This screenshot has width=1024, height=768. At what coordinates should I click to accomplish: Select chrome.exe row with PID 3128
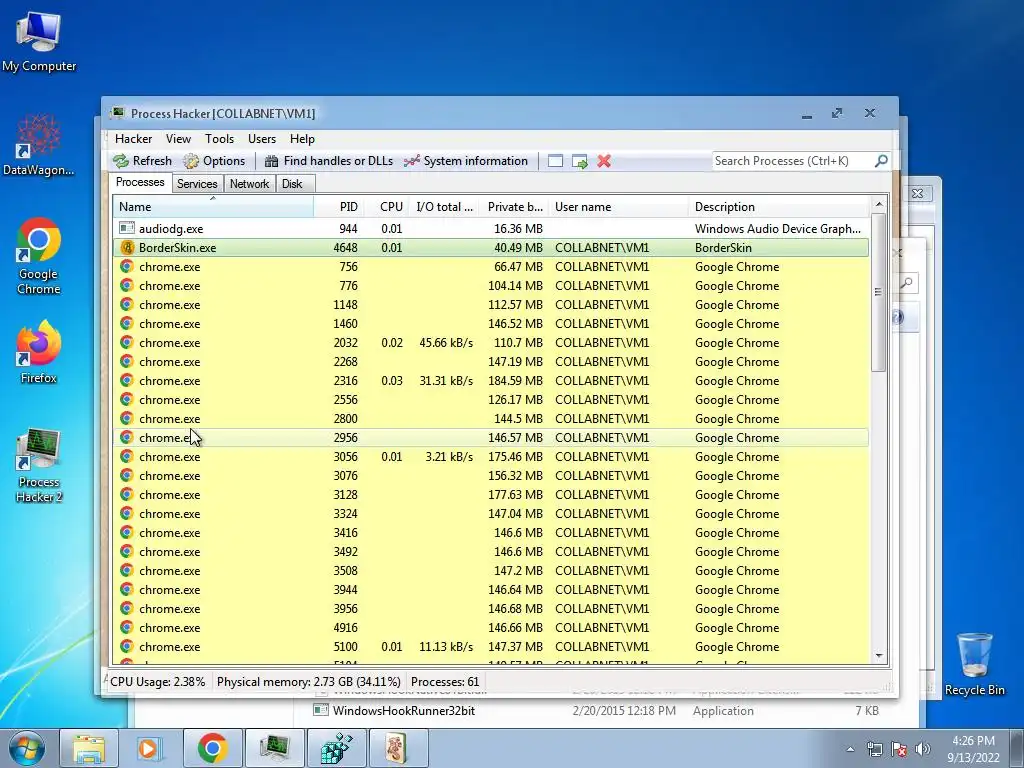click(491, 494)
